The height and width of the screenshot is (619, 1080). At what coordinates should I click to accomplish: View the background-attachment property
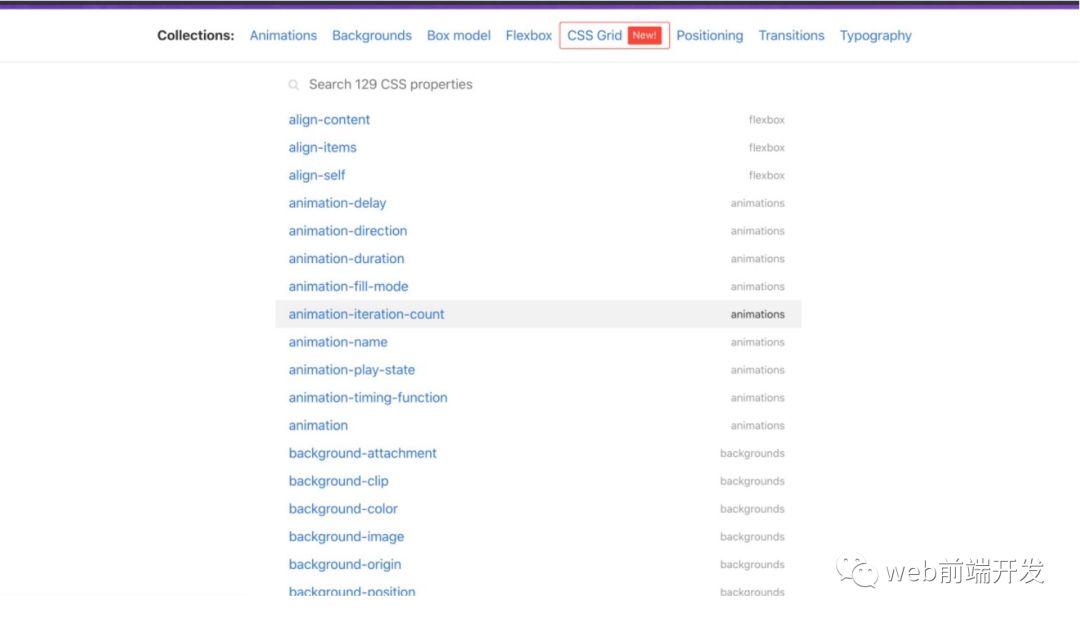point(362,453)
